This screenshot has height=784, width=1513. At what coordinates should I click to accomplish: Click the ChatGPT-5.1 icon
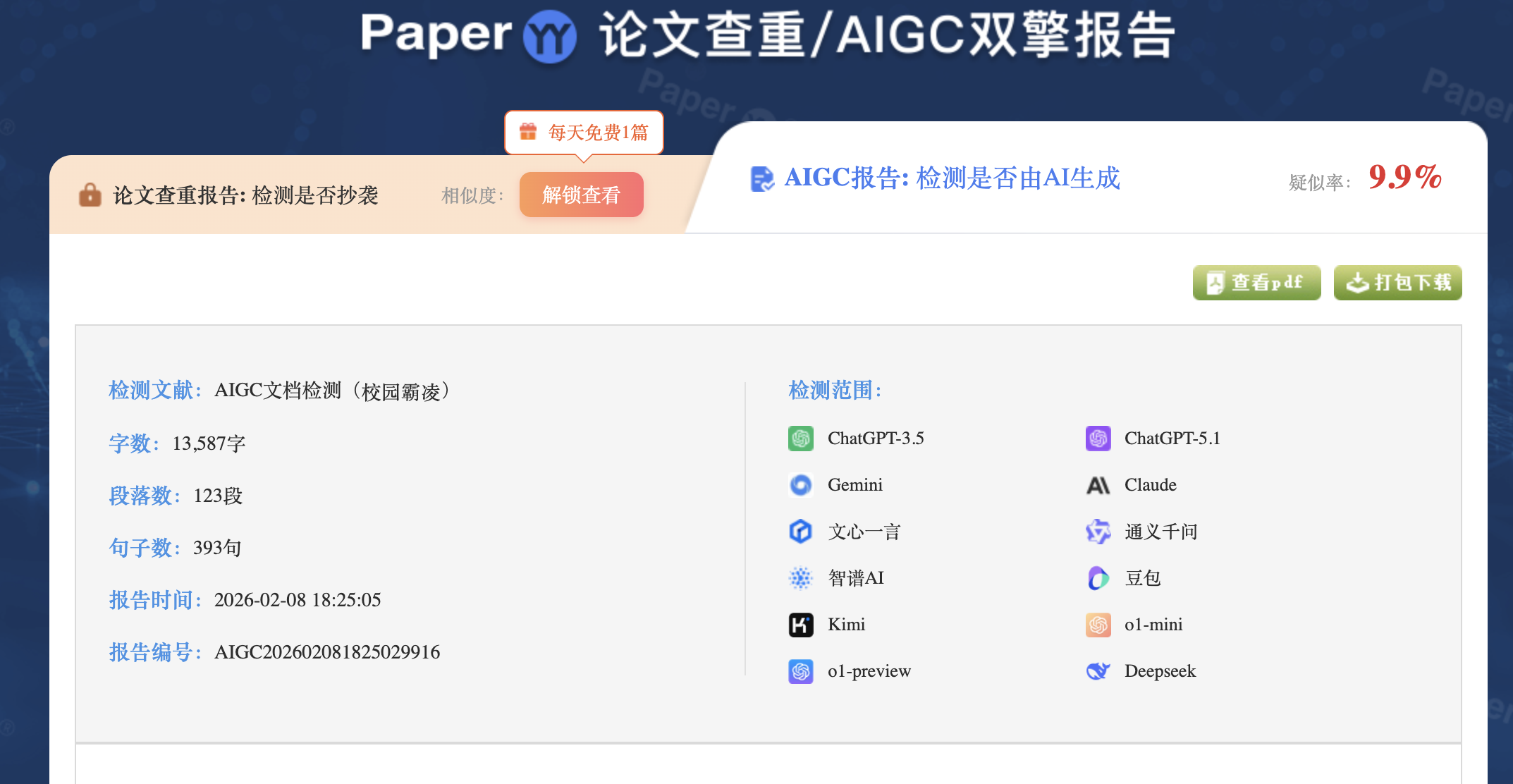(1098, 438)
